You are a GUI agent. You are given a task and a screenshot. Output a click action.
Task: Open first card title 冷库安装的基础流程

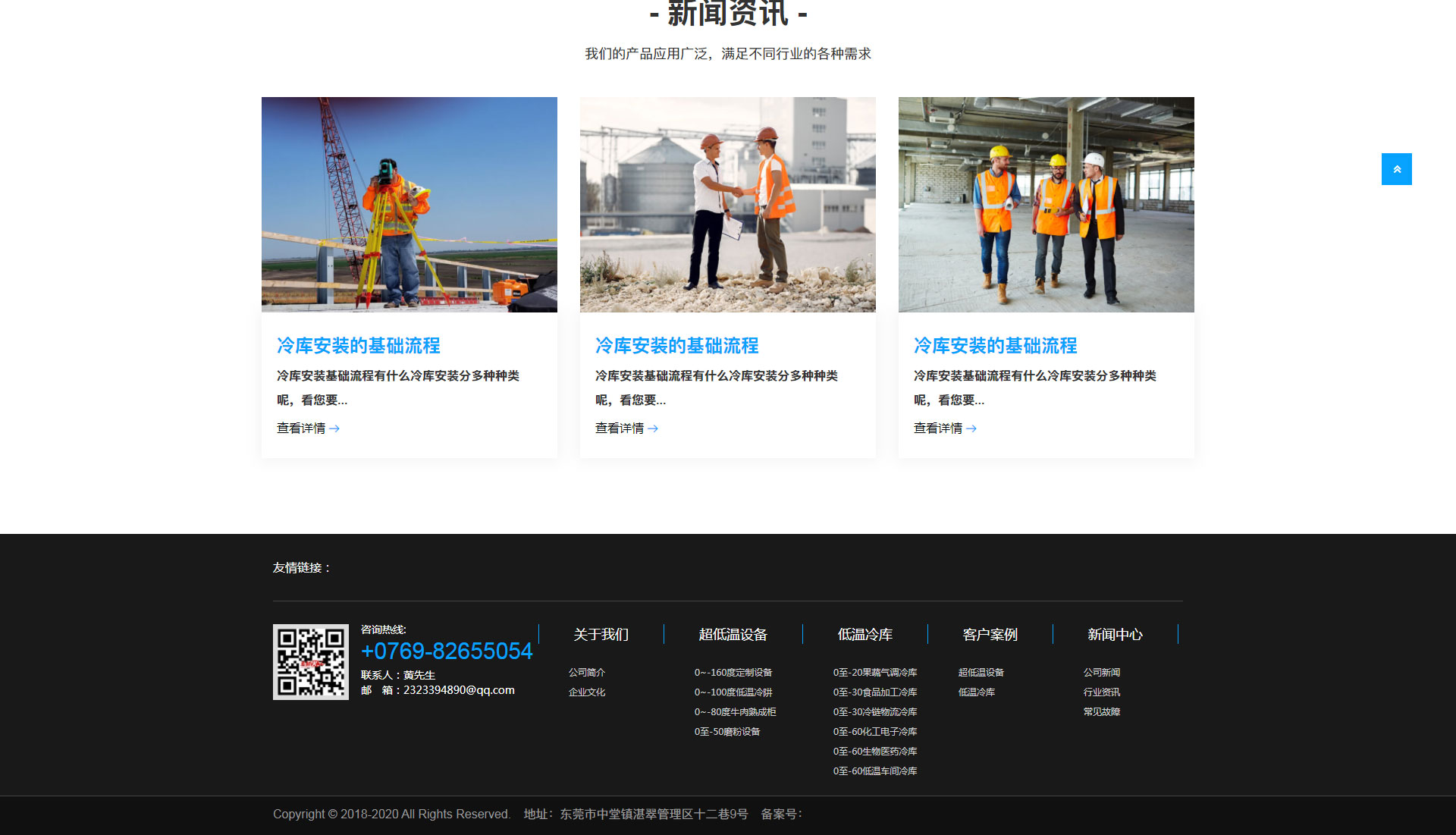click(x=358, y=346)
